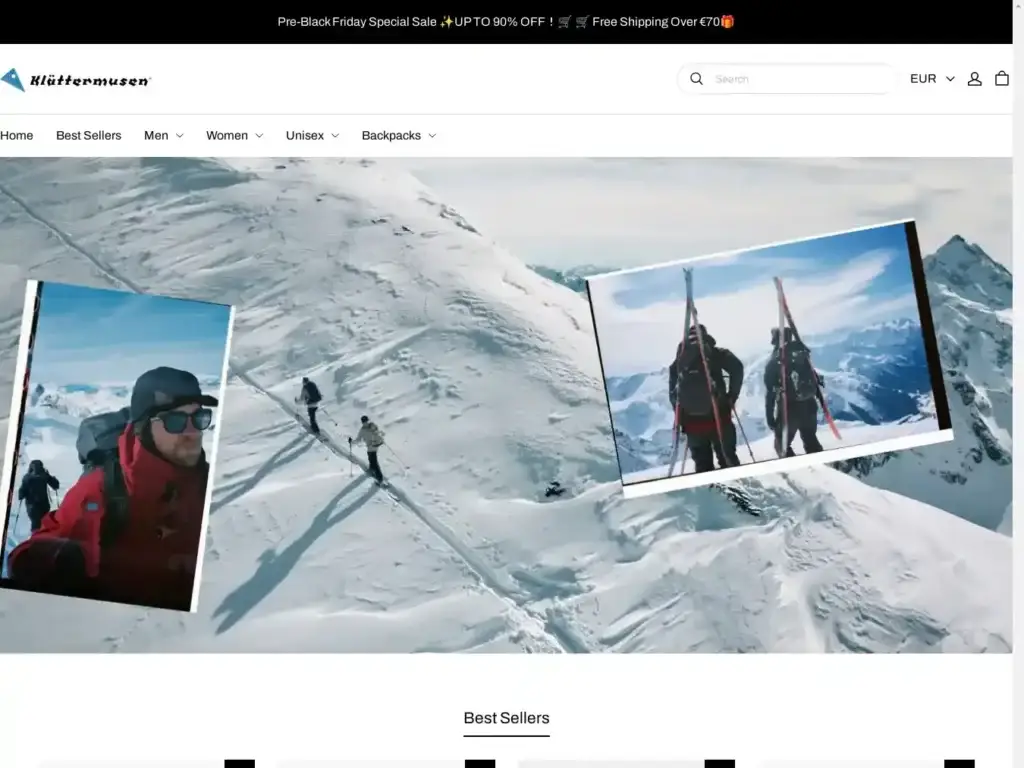This screenshot has height=768, width=1024.
Task: Open the cart via the shopping bag icon
Action: click(x=1002, y=78)
